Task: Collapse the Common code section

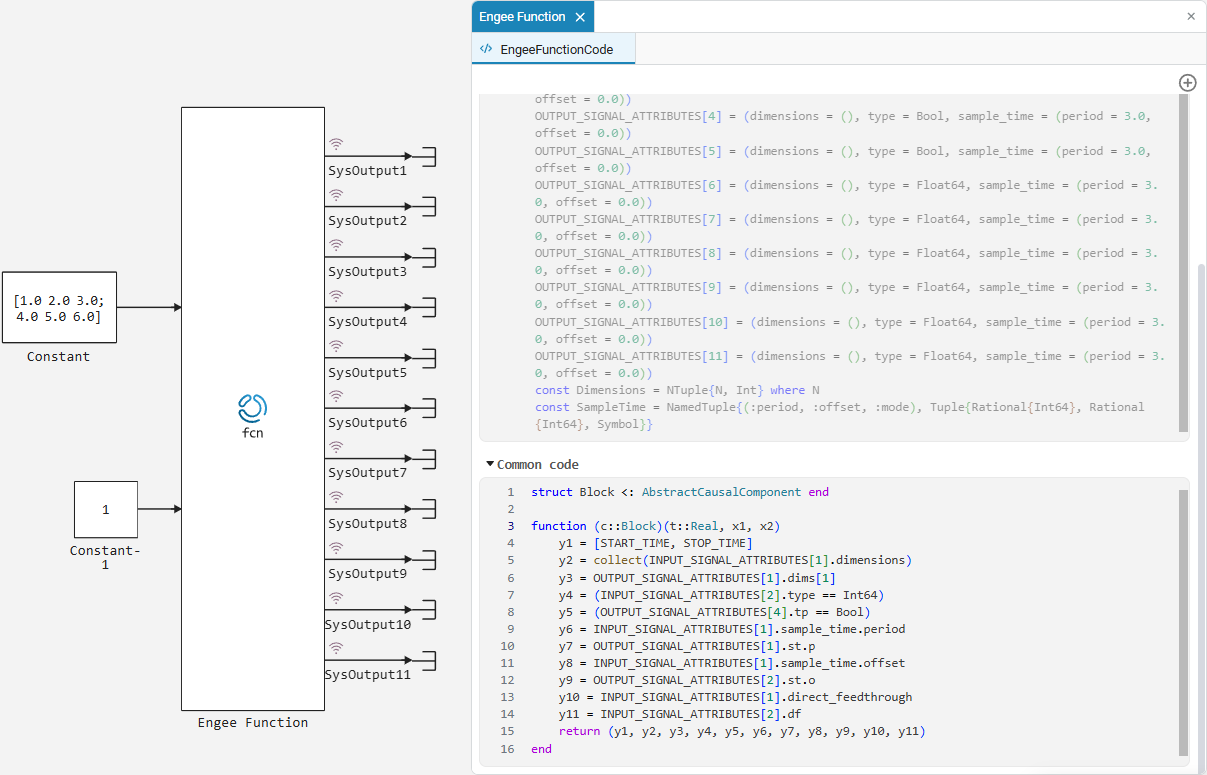Action: coord(490,464)
